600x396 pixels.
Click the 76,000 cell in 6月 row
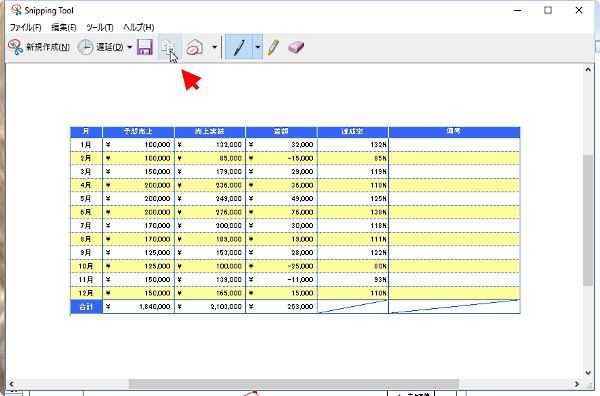coord(282,212)
